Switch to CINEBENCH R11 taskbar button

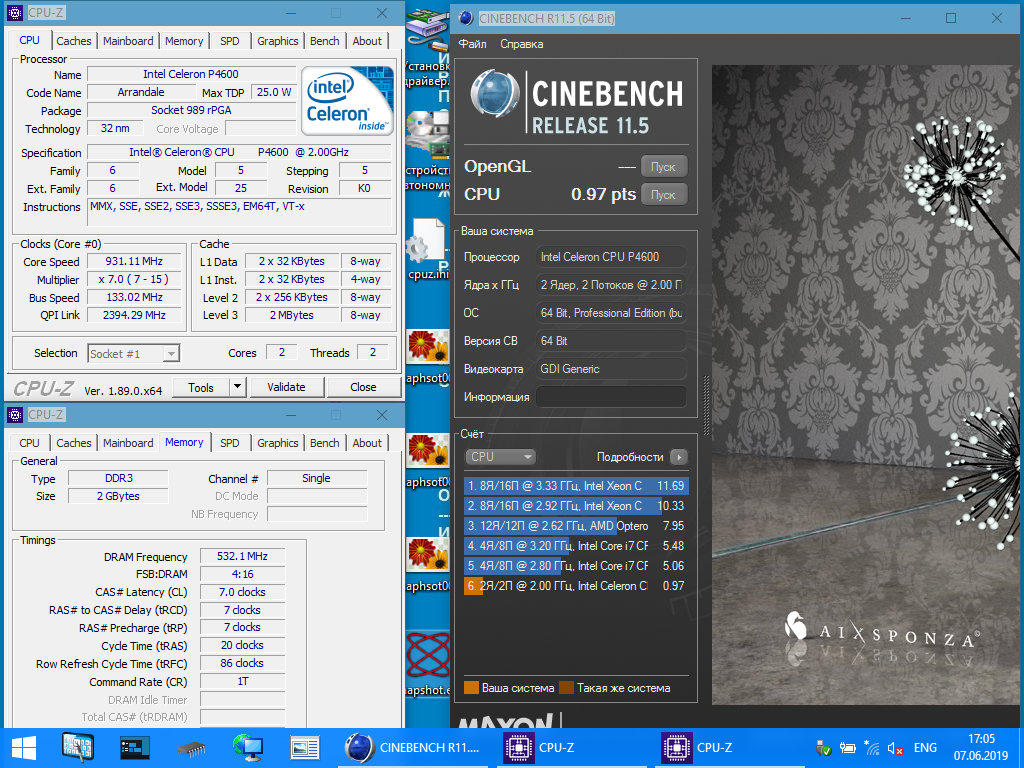tap(413, 748)
